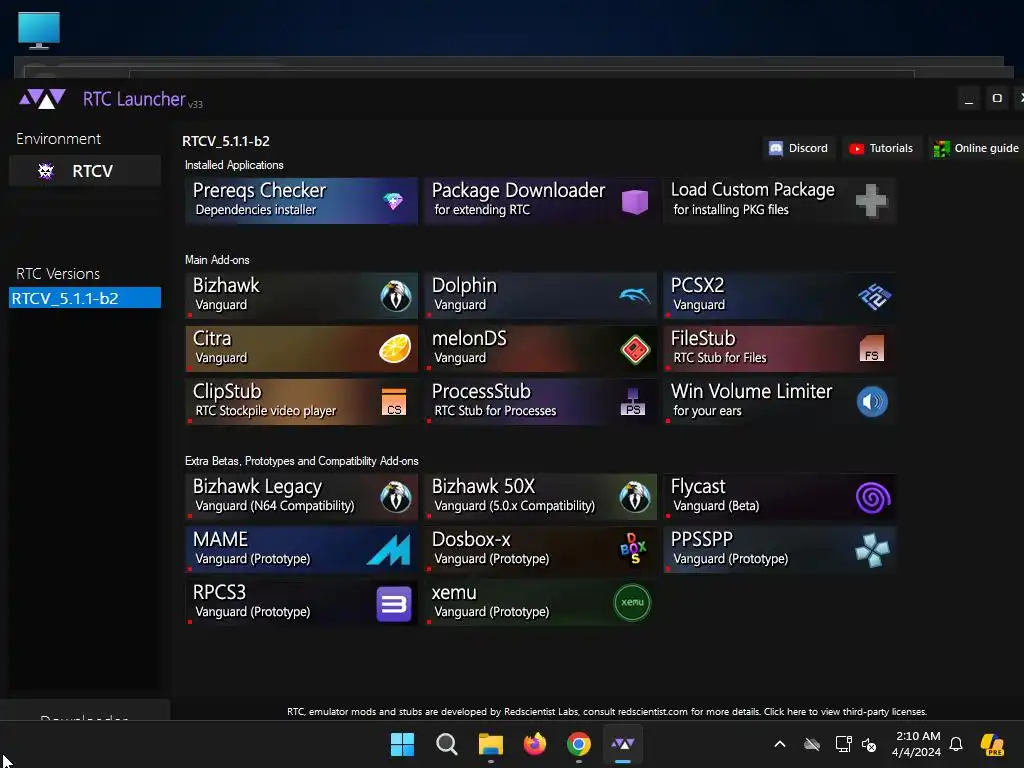Image resolution: width=1024 pixels, height=768 pixels.
Task: Click the muted volume tray icon
Action: point(869,744)
